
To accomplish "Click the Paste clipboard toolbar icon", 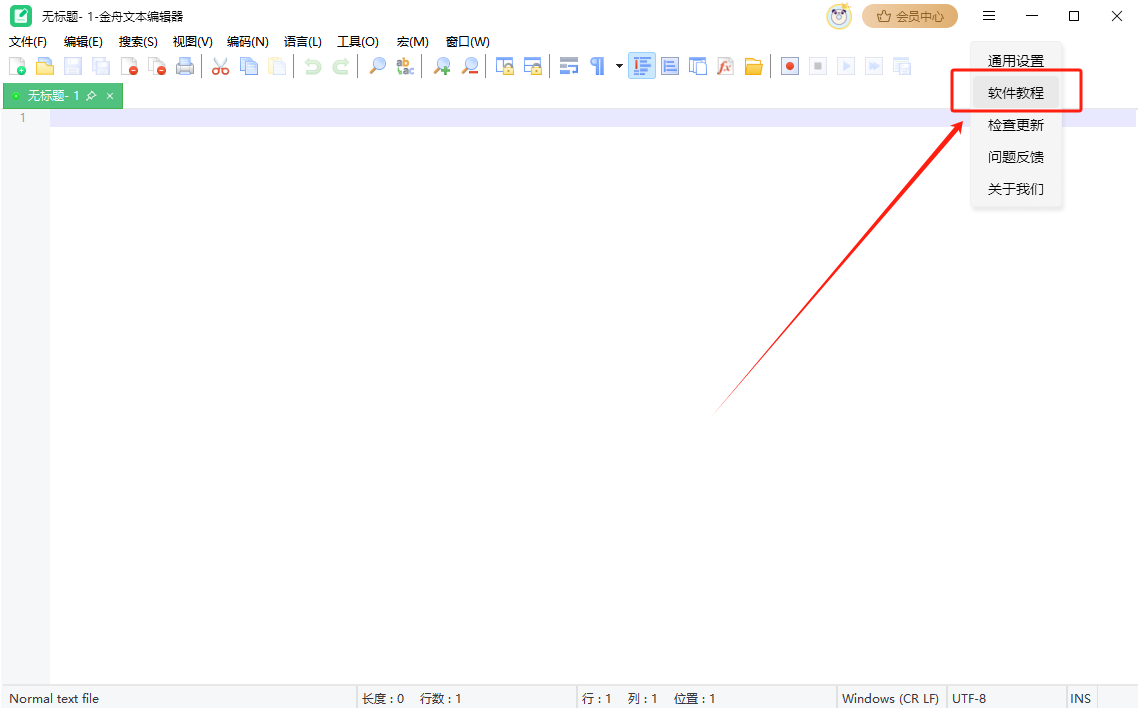I will tap(277, 67).
